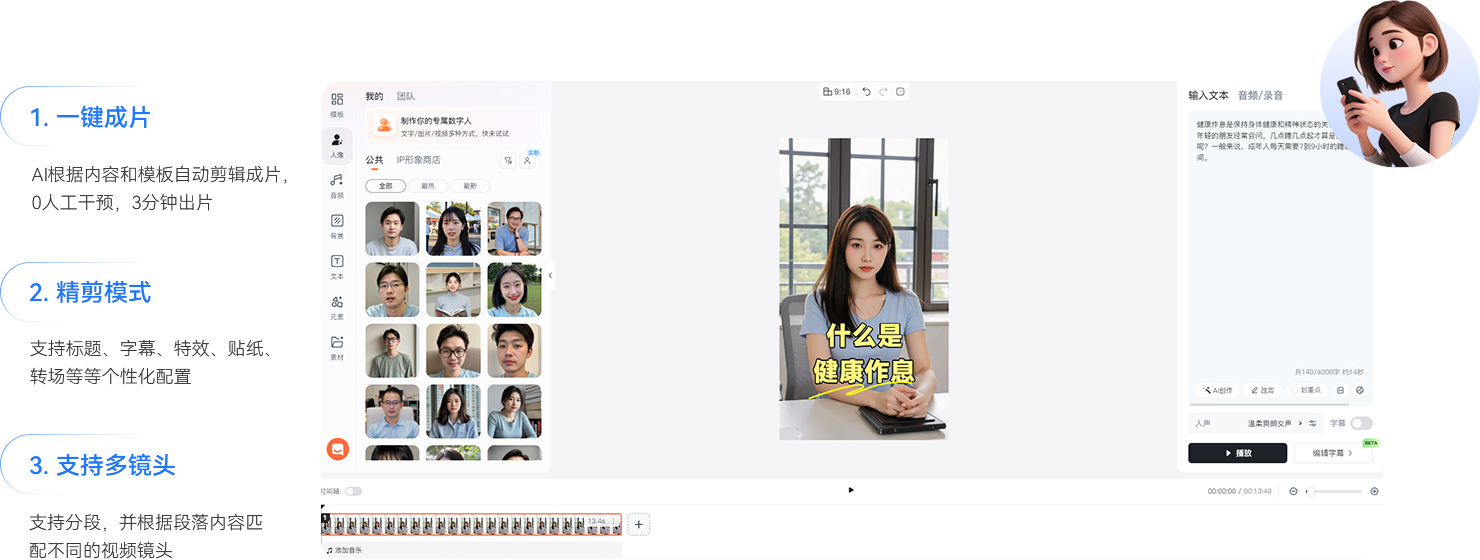Collapse the left avatar panel with arrow

click(550, 275)
